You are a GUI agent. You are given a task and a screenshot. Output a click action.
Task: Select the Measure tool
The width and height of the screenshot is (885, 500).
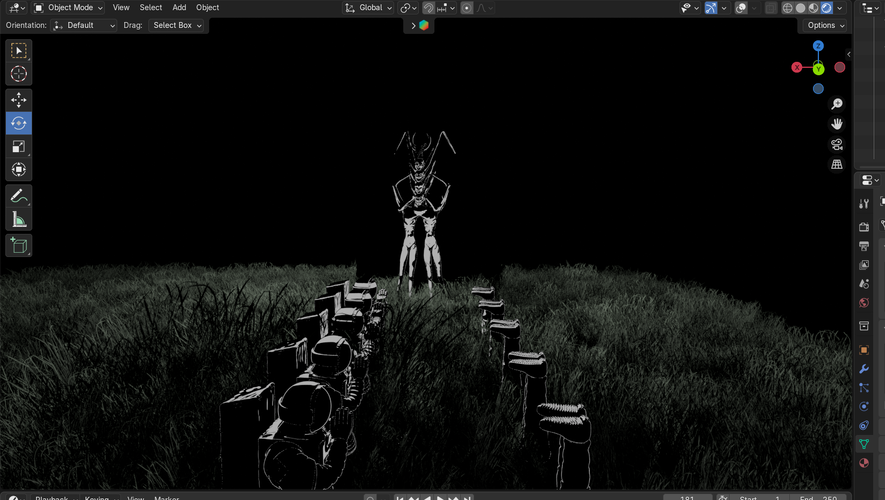click(x=18, y=220)
